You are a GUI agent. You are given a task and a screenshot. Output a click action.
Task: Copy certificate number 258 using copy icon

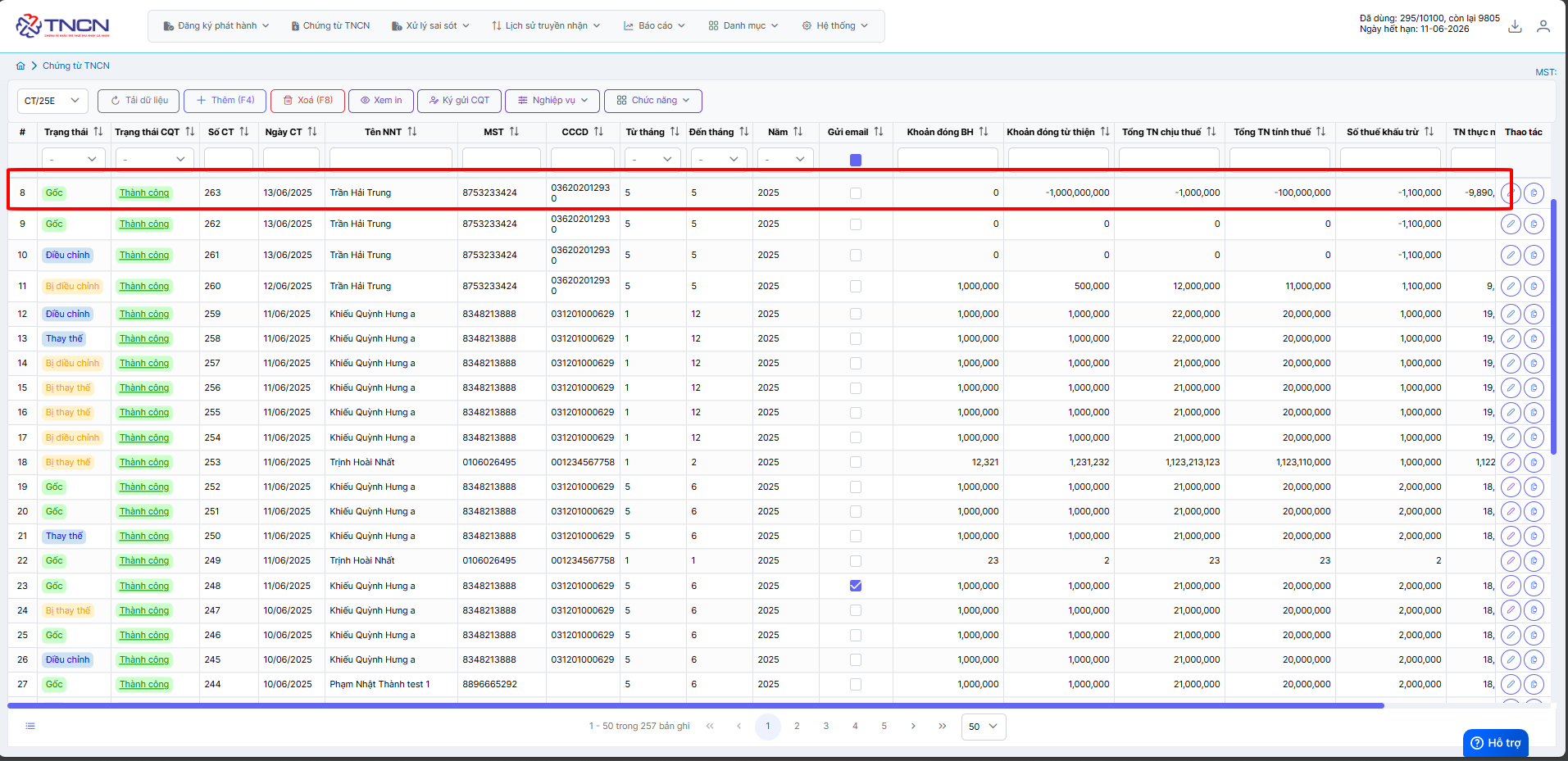coord(1534,339)
